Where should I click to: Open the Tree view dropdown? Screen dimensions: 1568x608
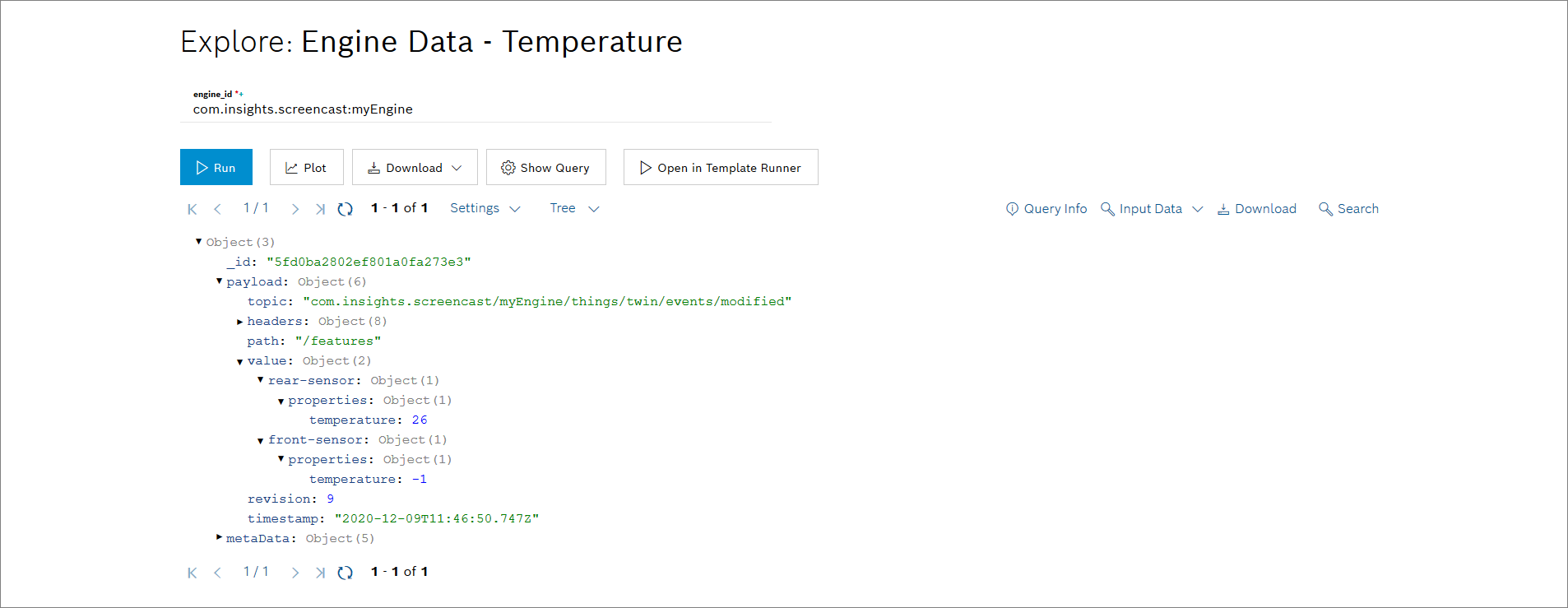(x=574, y=209)
